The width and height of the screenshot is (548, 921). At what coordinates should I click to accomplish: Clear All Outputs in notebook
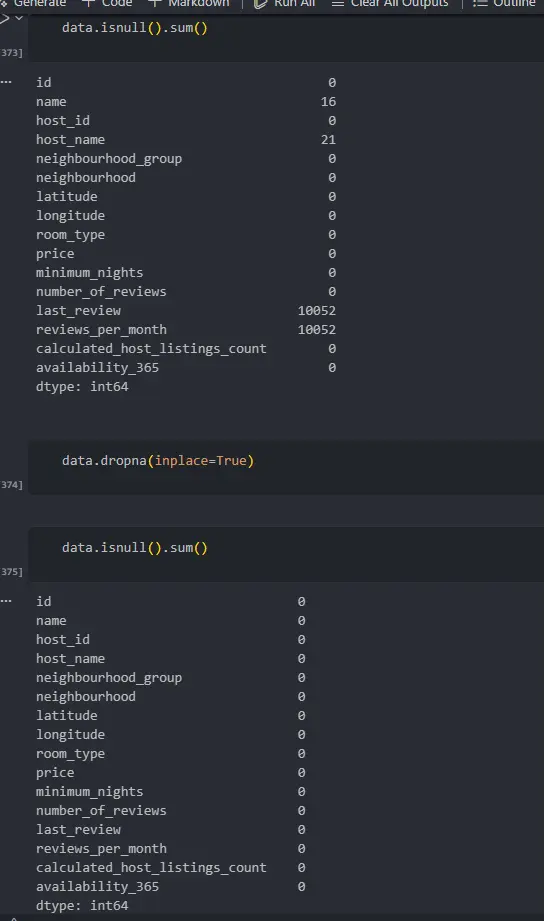click(x=390, y=4)
